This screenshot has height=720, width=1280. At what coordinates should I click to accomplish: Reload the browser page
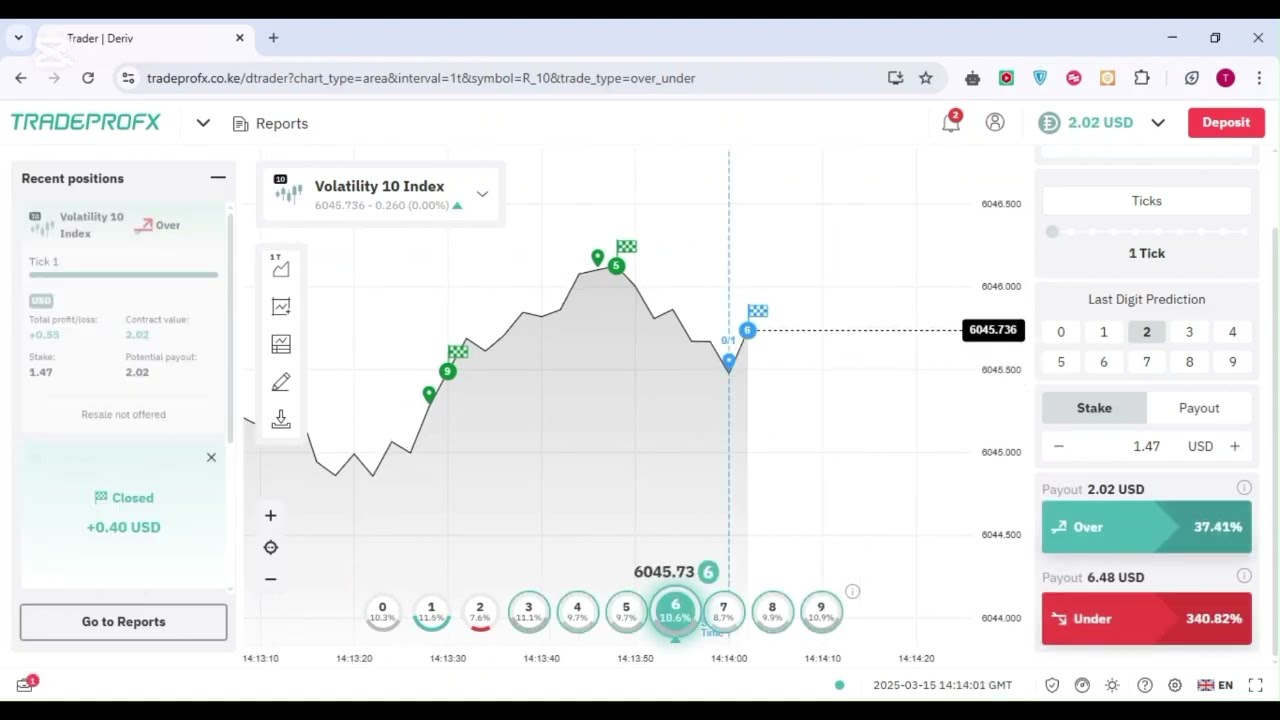(x=88, y=78)
